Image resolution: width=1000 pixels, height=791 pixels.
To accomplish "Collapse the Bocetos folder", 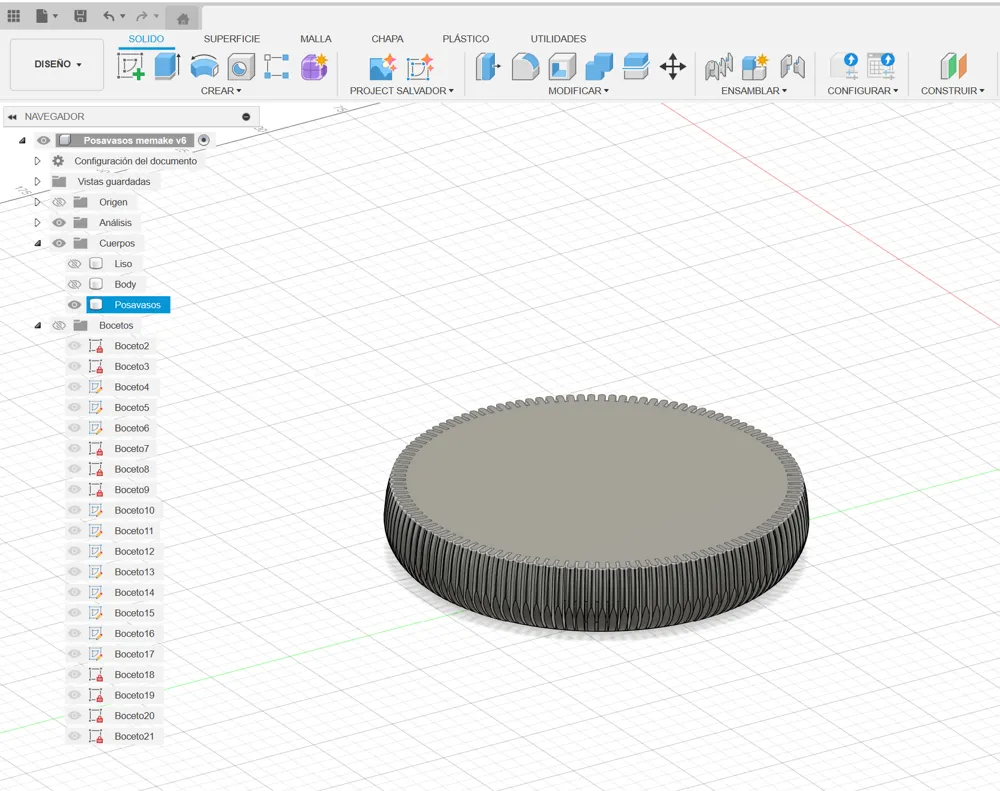I will 38,325.
